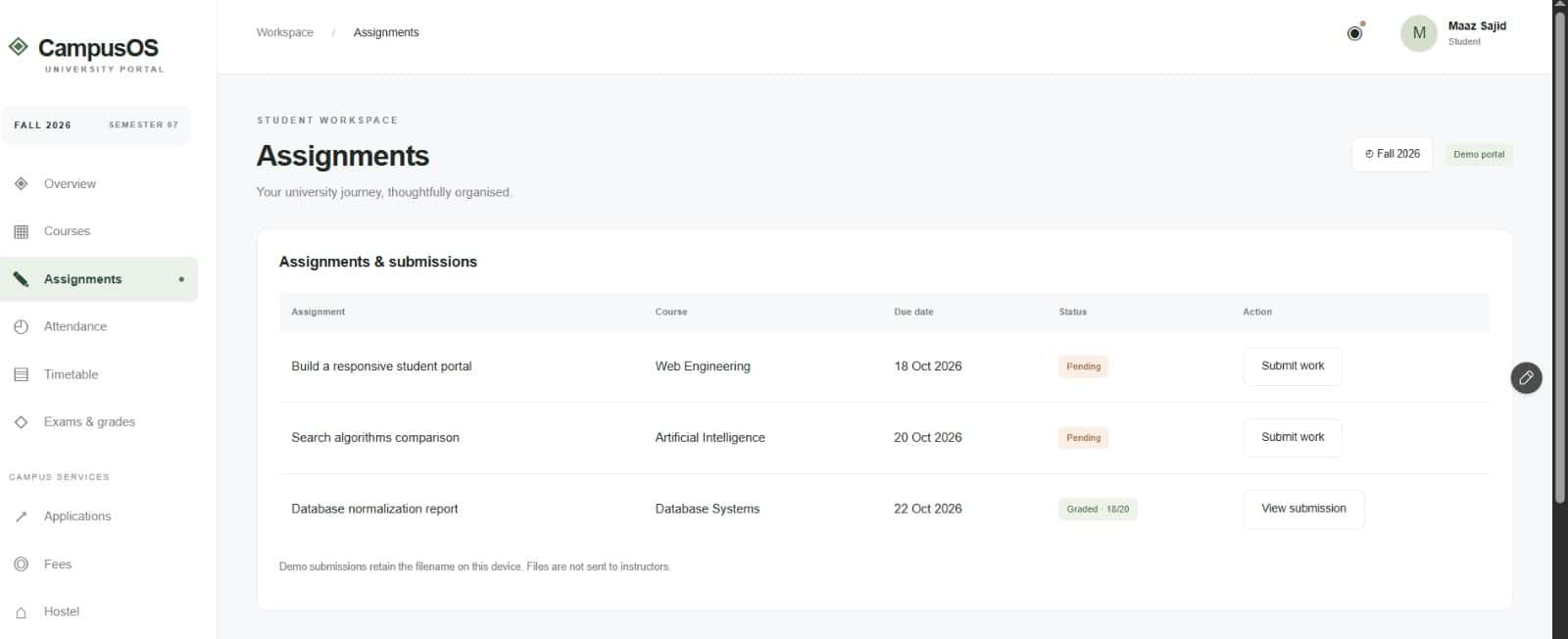Click the Artificial Intelligence course cell

(x=710, y=438)
